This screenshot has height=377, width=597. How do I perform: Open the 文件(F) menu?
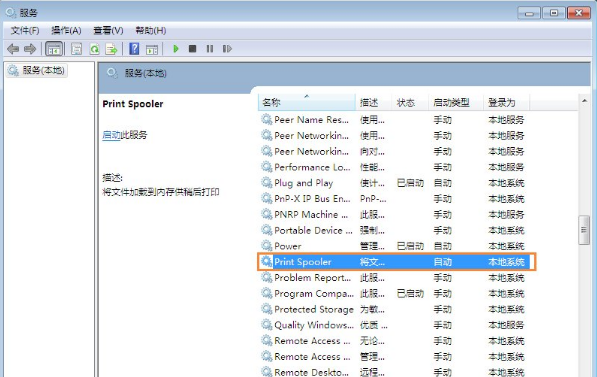click(25, 30)
